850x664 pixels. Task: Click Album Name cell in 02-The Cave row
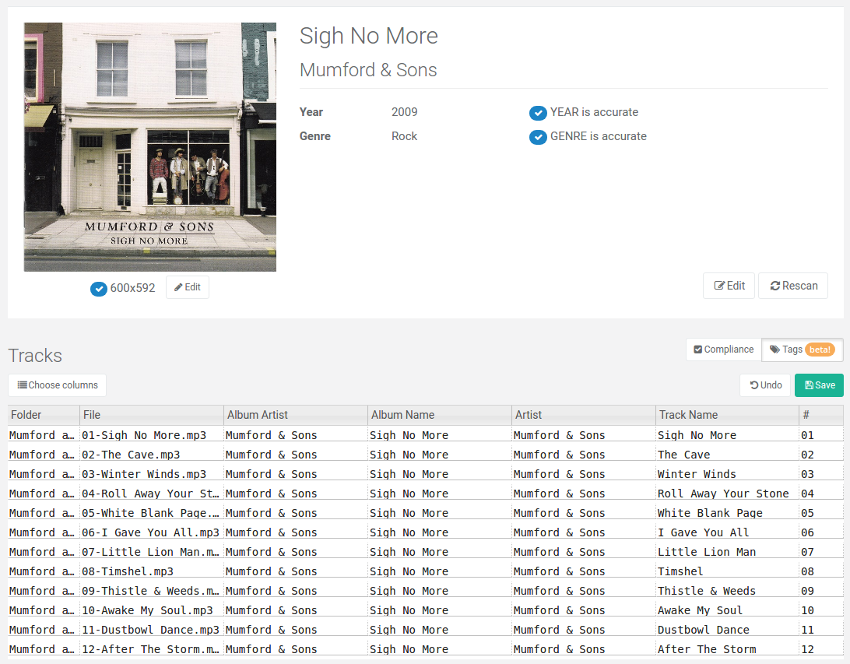coord(439,454)
